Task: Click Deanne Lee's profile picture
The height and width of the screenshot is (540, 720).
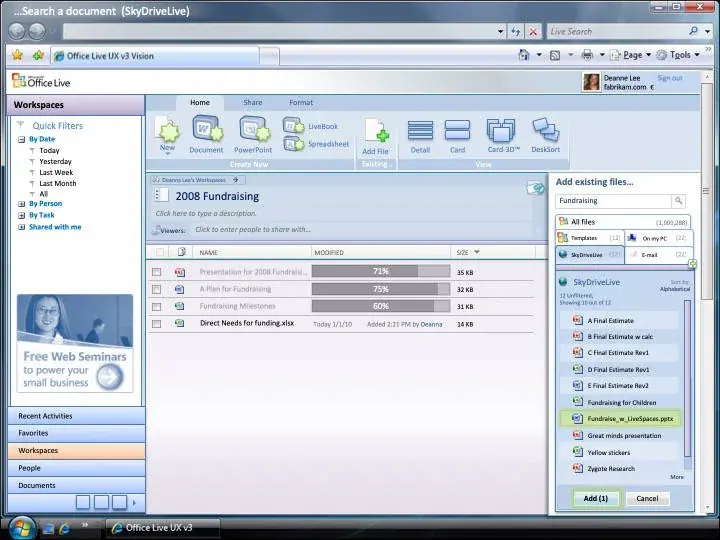Action: click(x=591, y=82)
